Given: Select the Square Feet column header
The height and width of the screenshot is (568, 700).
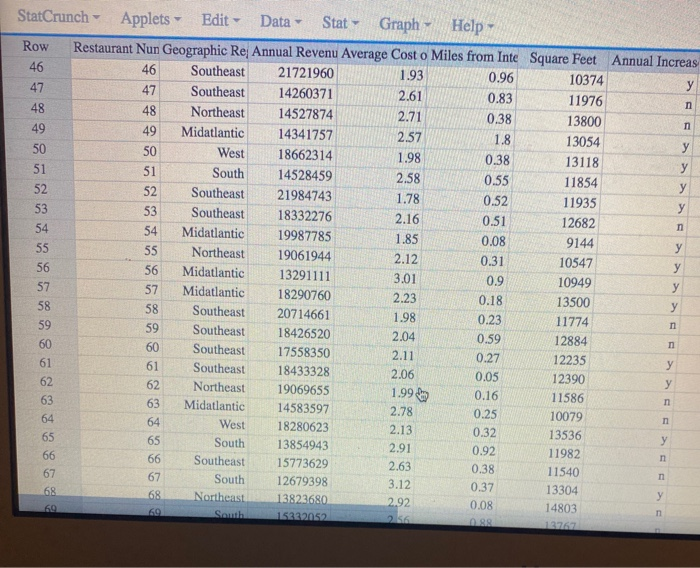Looking at the screenshot, I should tap(563, 59).
